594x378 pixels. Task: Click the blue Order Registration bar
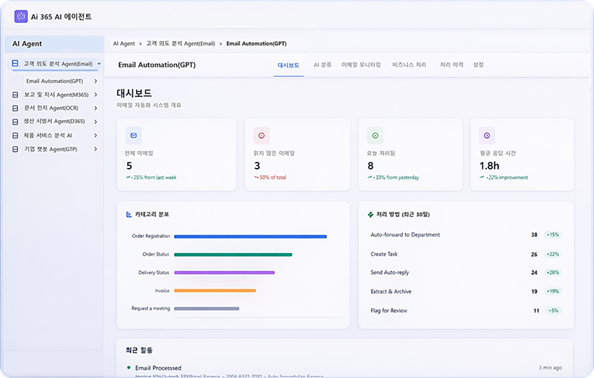[x=250, y=237]
